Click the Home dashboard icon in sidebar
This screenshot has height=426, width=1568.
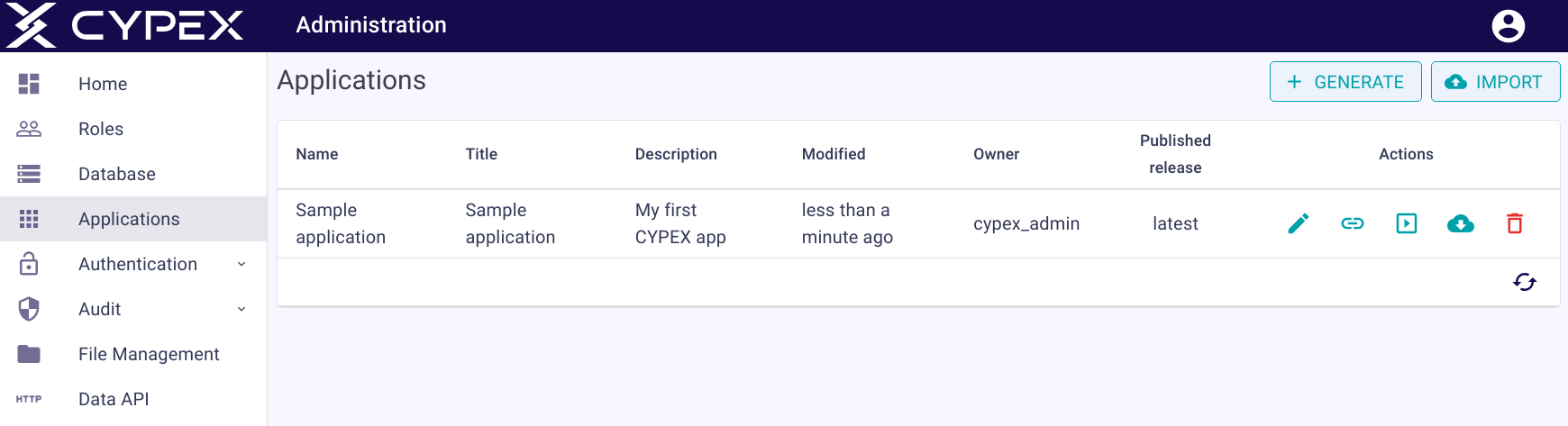click(x=29, y=84)
